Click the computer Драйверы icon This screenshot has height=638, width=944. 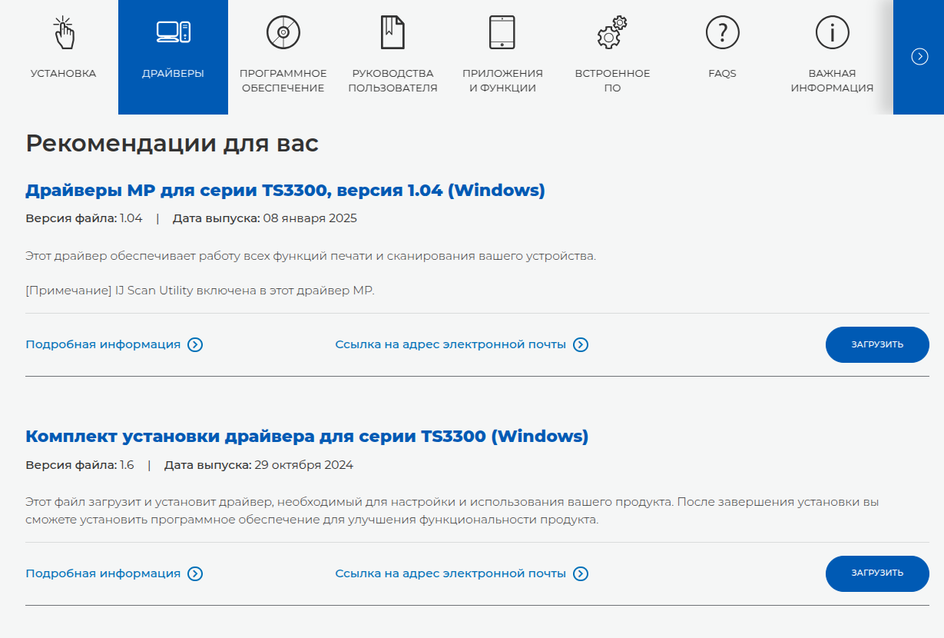pyautogui.click(x=173, y=32)
